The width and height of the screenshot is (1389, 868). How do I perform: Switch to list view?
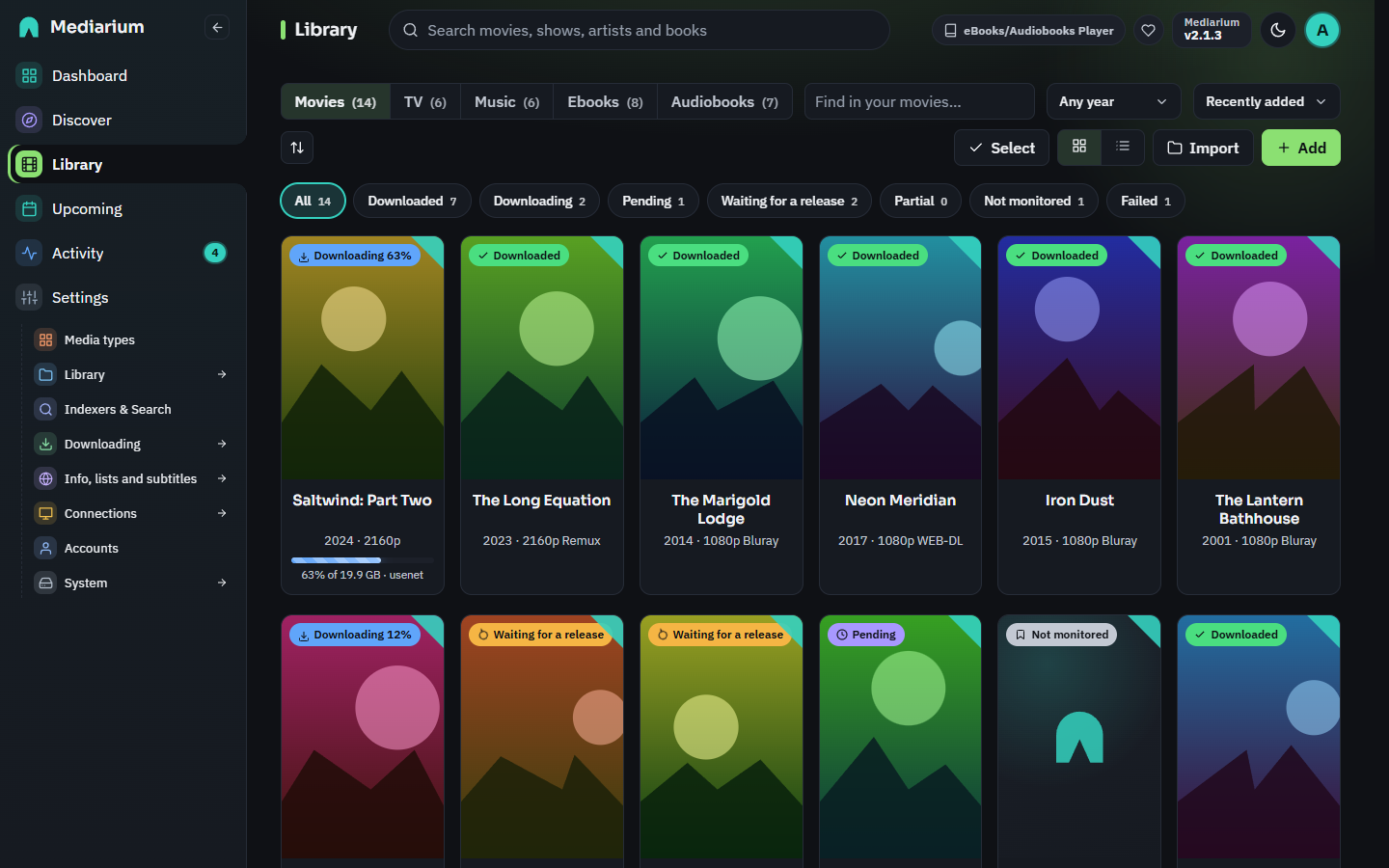point(1123,147)
